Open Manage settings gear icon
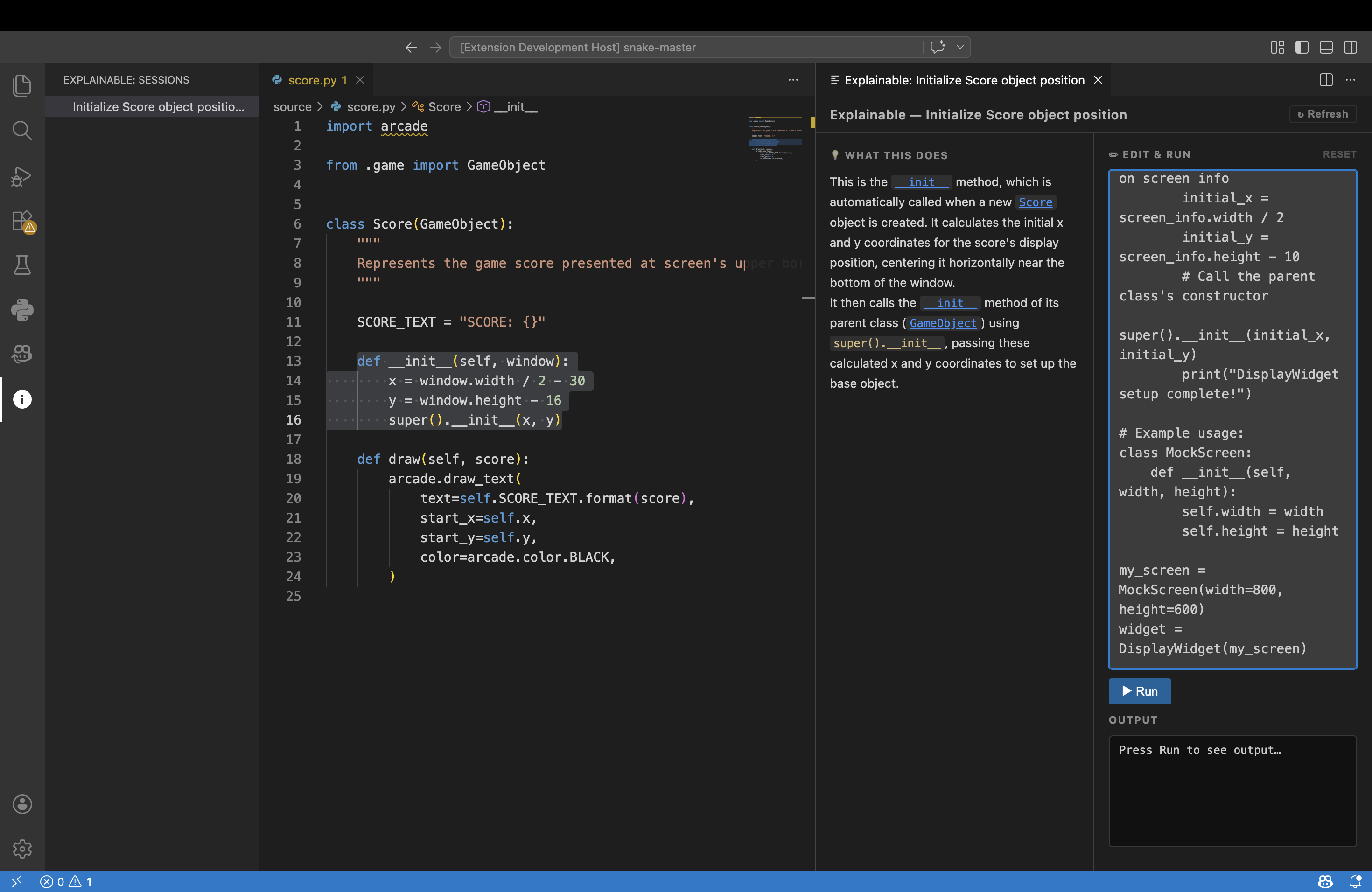The image size is (1372, 892). coord(22,848)
